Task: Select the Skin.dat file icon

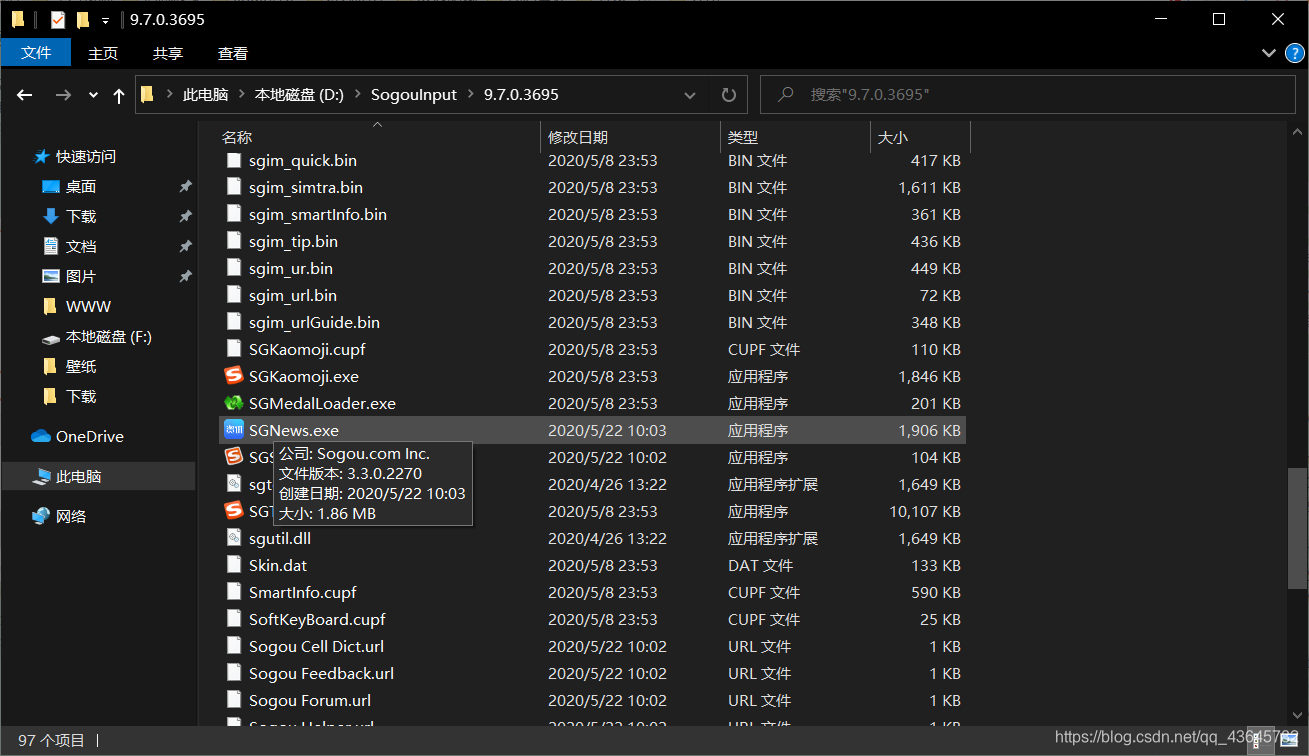Action: click(x=234, y=565)
